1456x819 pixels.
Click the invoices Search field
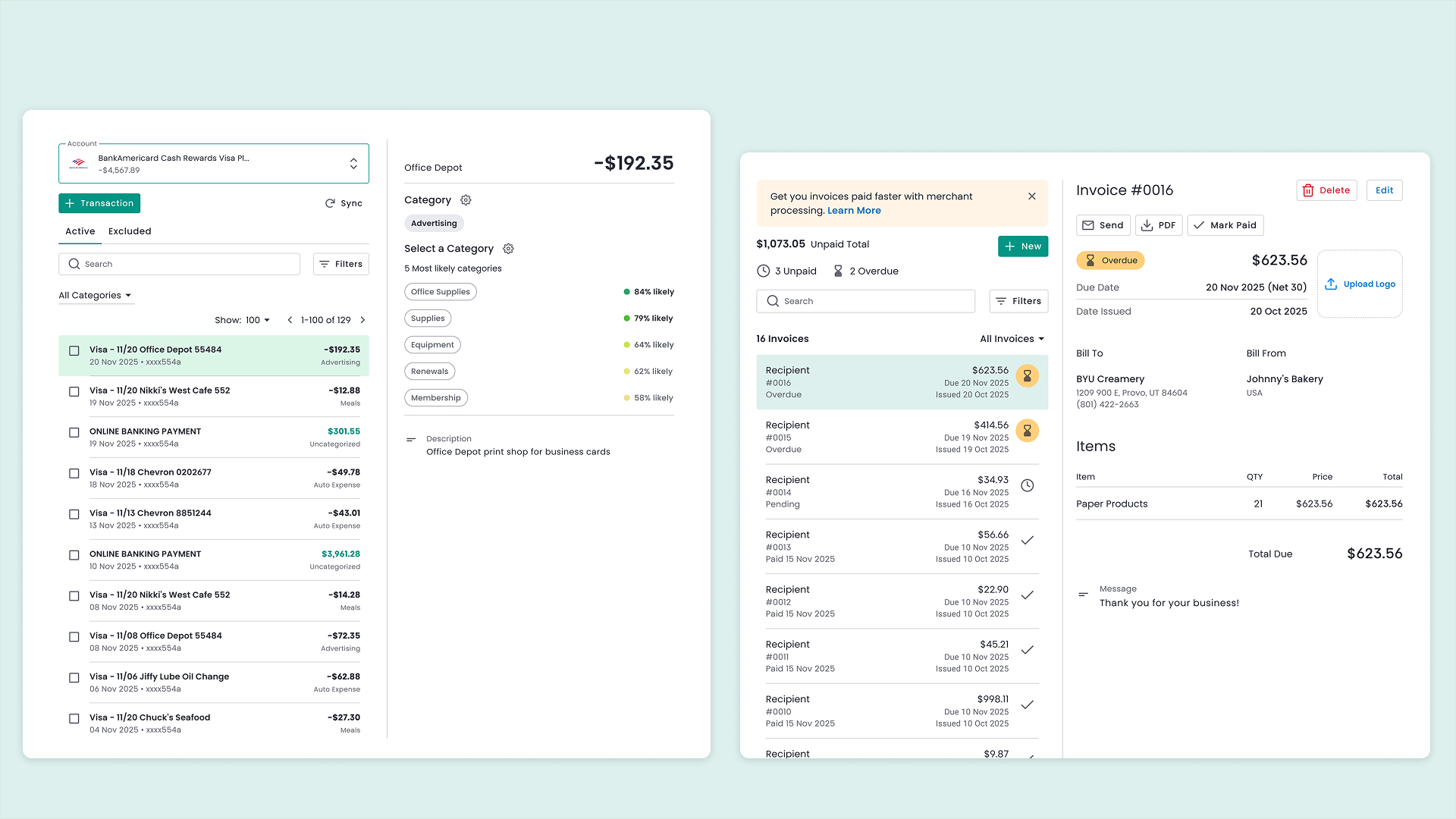click(x=865, y=301)
